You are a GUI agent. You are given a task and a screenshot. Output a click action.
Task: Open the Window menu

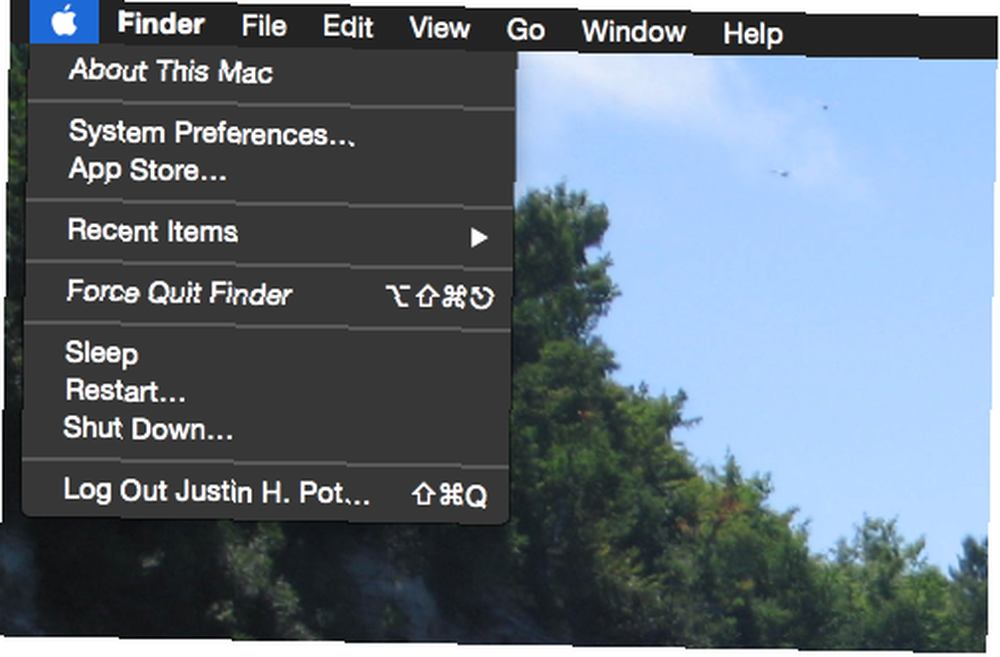point(633,31)
